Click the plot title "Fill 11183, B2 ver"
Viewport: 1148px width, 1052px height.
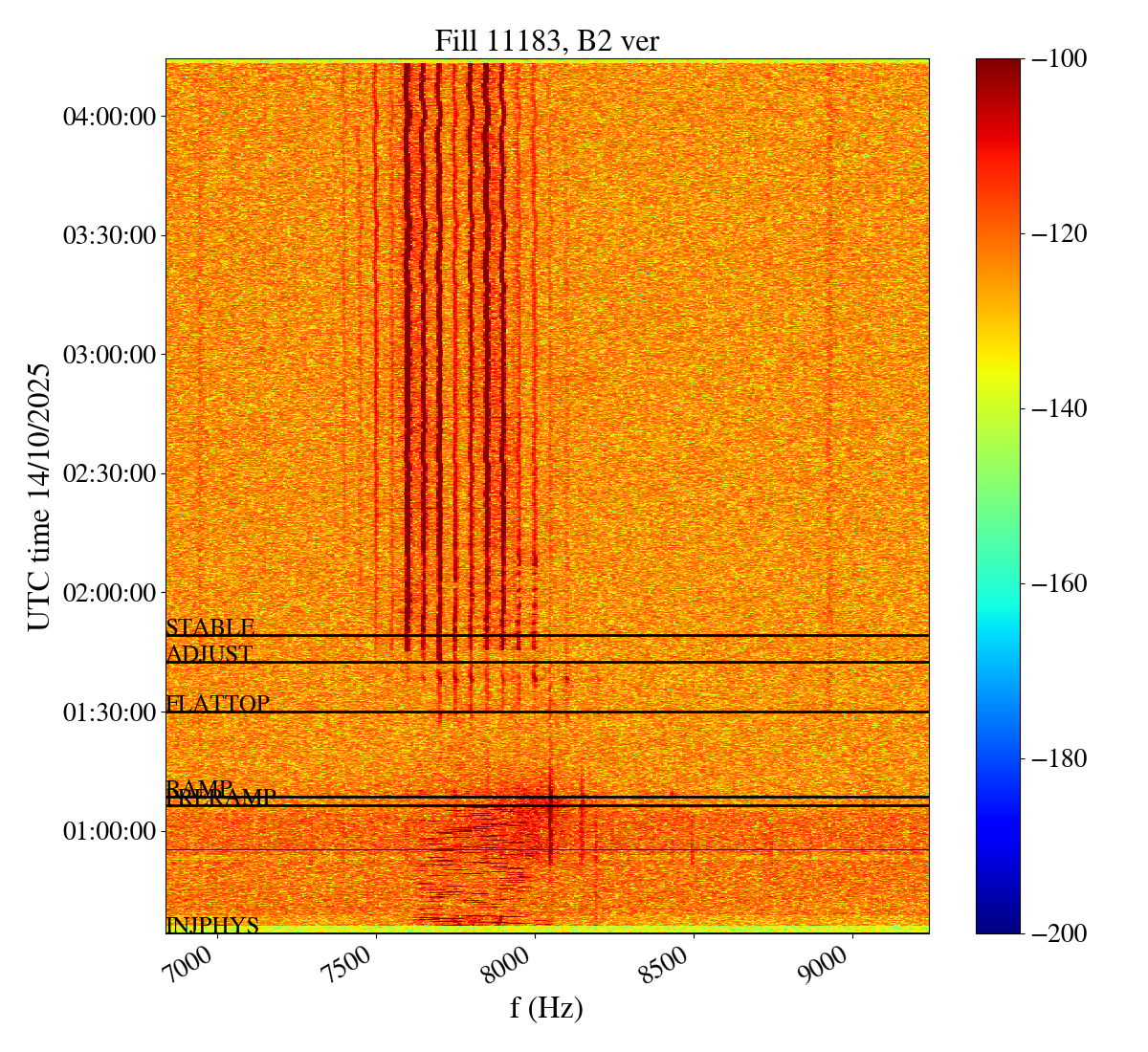pos(546,40)
